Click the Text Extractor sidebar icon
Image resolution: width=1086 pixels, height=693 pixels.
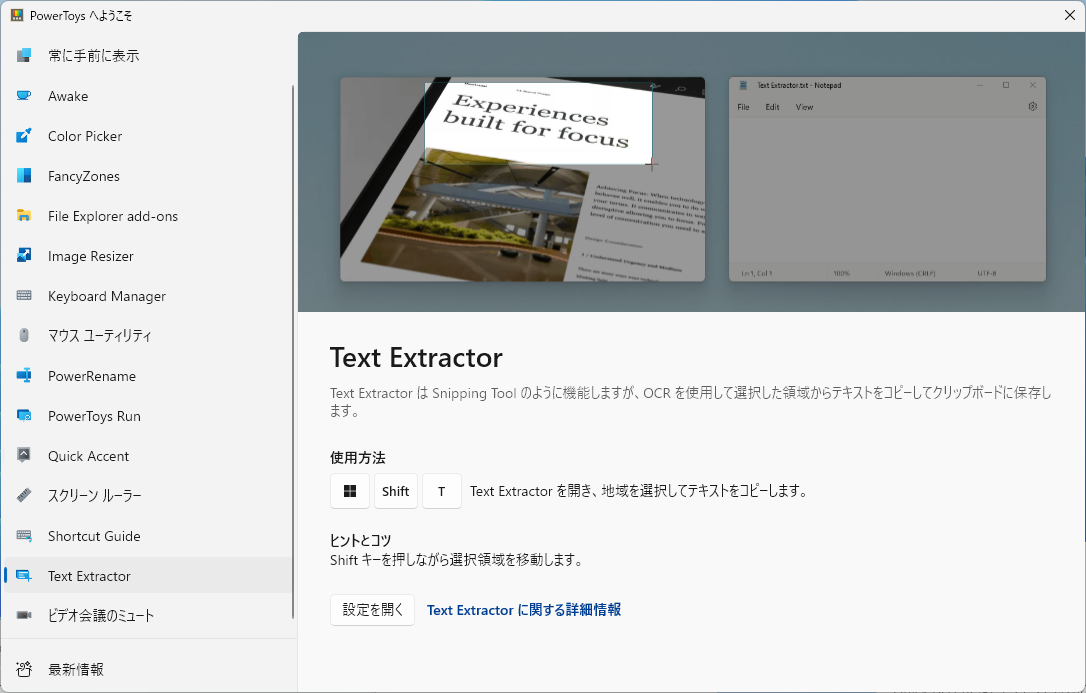tap(24, 575)
